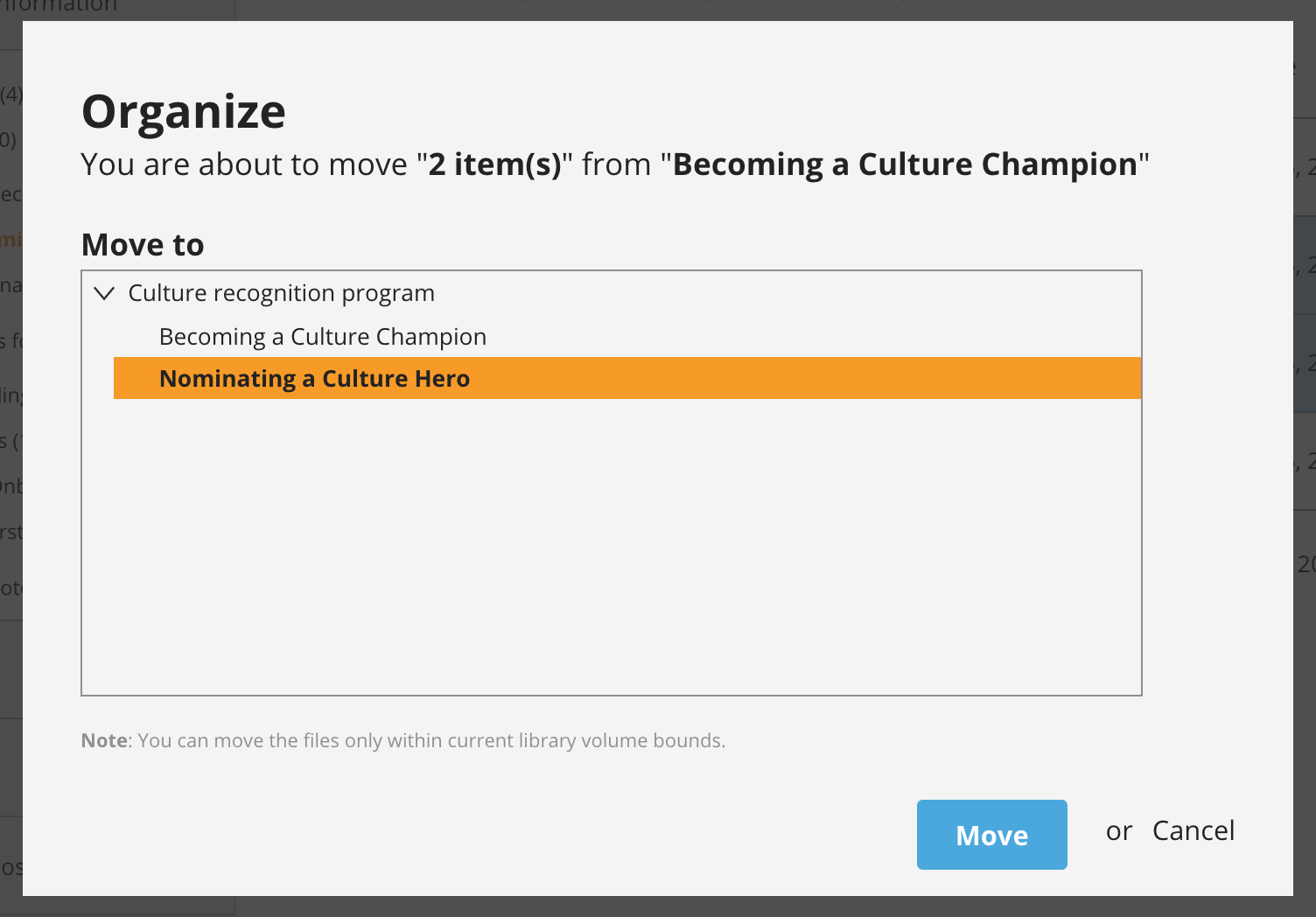1316x917 pixels.
Task: Click the library volume bounds note
Action: tap(403, 740)
